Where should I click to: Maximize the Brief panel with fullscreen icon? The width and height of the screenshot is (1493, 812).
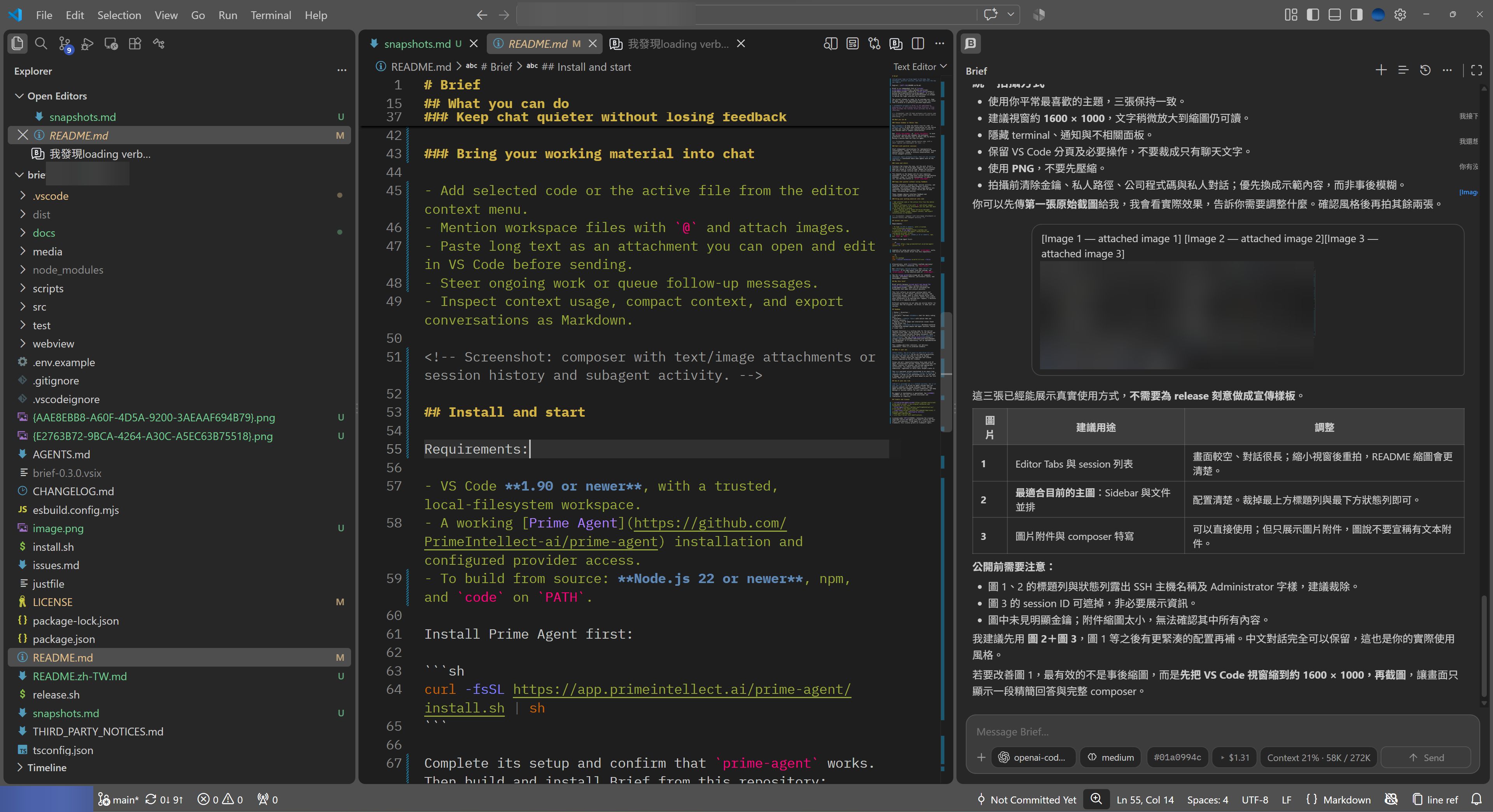[1476, 70]
